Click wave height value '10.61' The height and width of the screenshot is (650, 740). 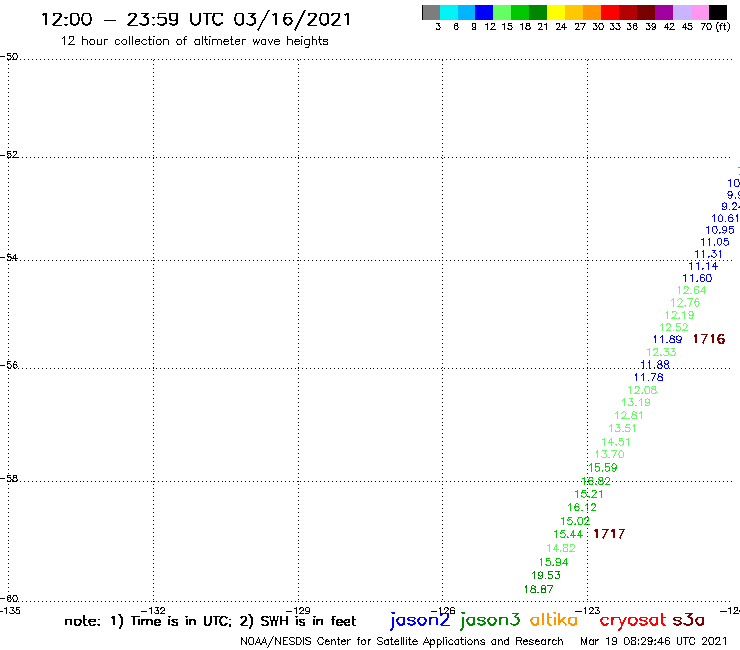pos(725,219)
